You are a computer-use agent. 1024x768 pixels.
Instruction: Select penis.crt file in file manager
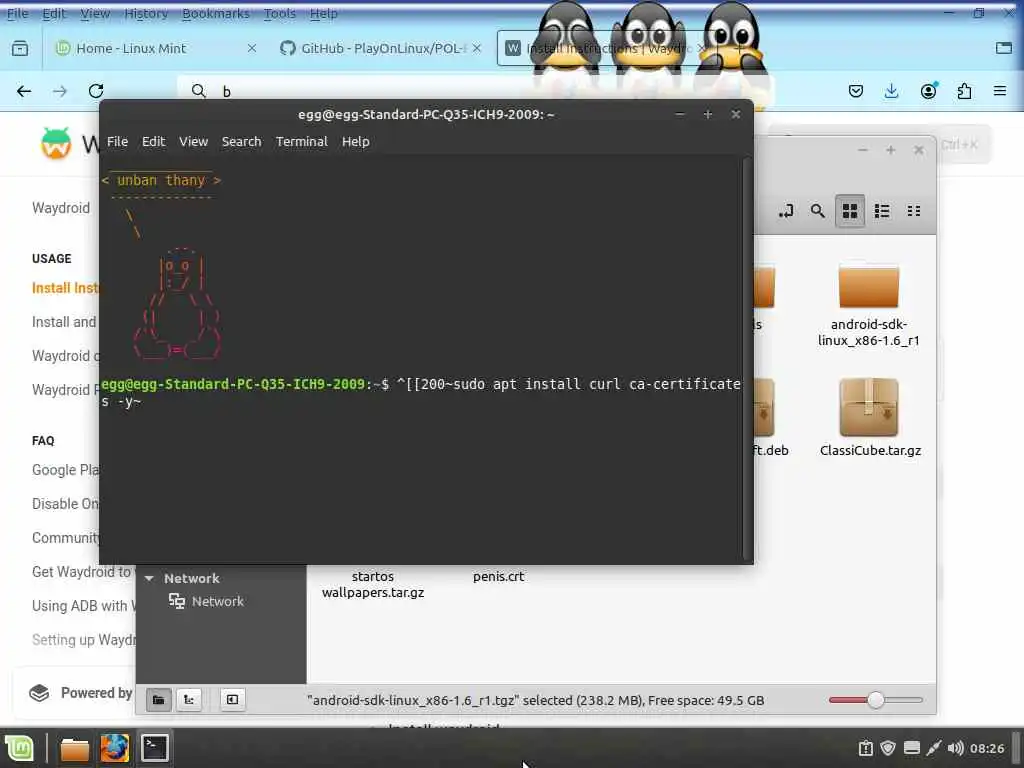(498, 577)
